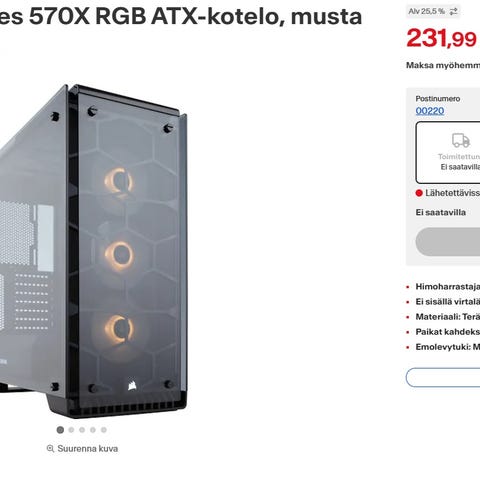Open the Maksa myöhemmin payment info
The image size is (480, 480).
coord(443,65)
